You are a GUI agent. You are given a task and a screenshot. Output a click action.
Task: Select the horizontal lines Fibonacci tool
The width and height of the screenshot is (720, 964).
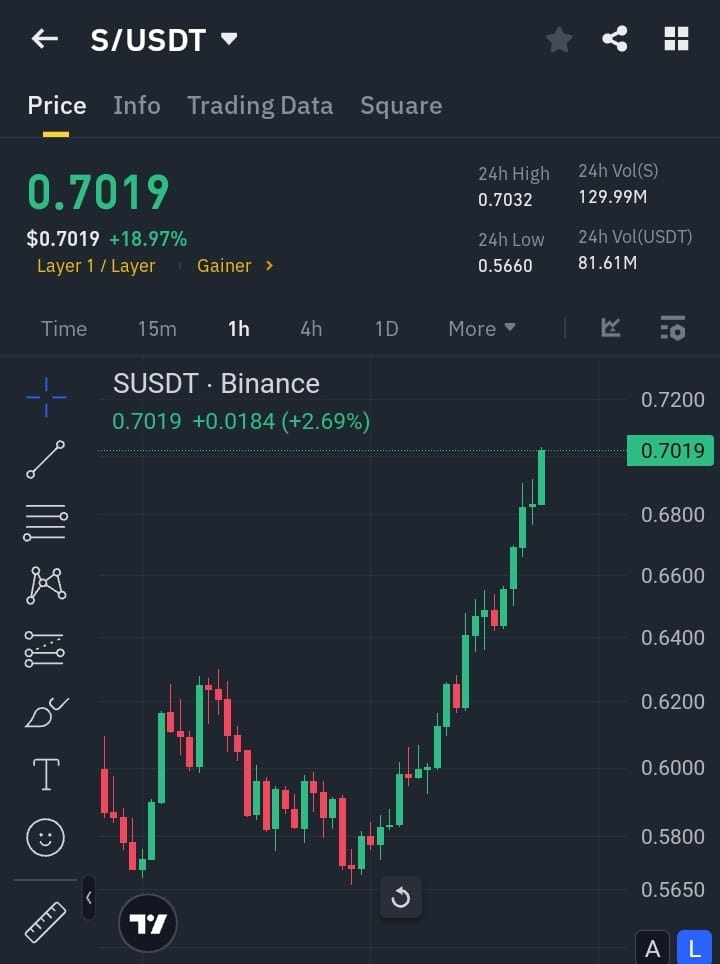45,523
